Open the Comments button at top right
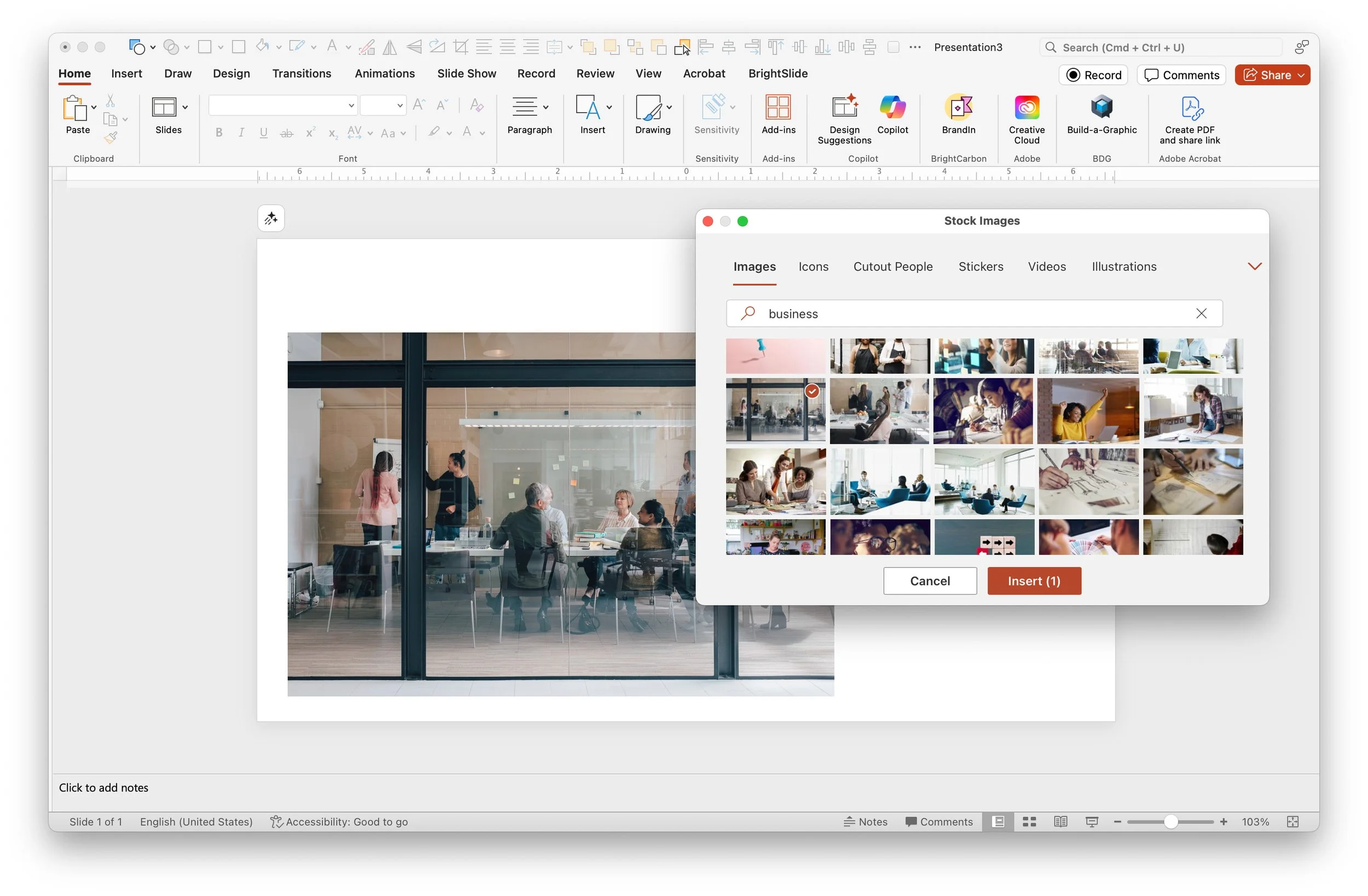Screen dimensions: 1368x896 point(1181,75)
